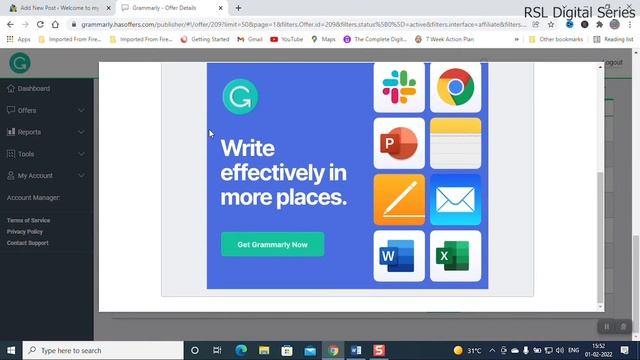Click the Slack icon in the banner
This screenshot has height=360, width=640.
point(399,87)
